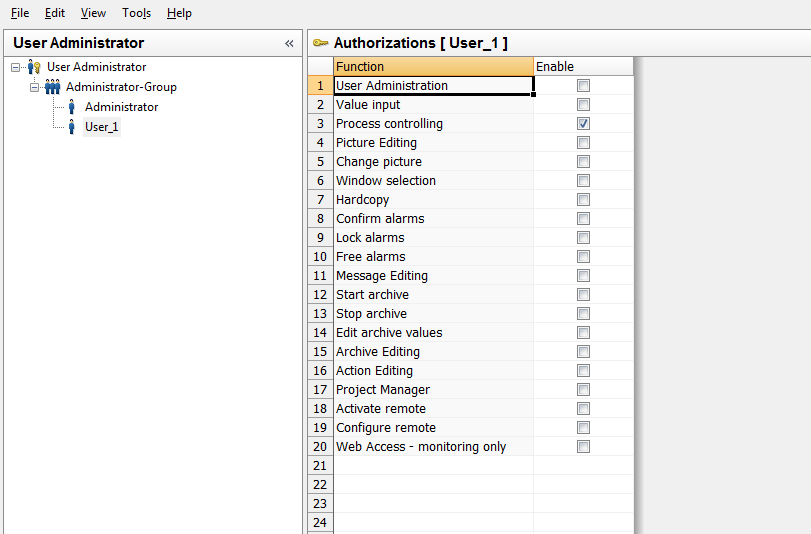Select the Value input function cell
Image resolution: width=811 pixels, height=534 pixels.
coord(433,105)
